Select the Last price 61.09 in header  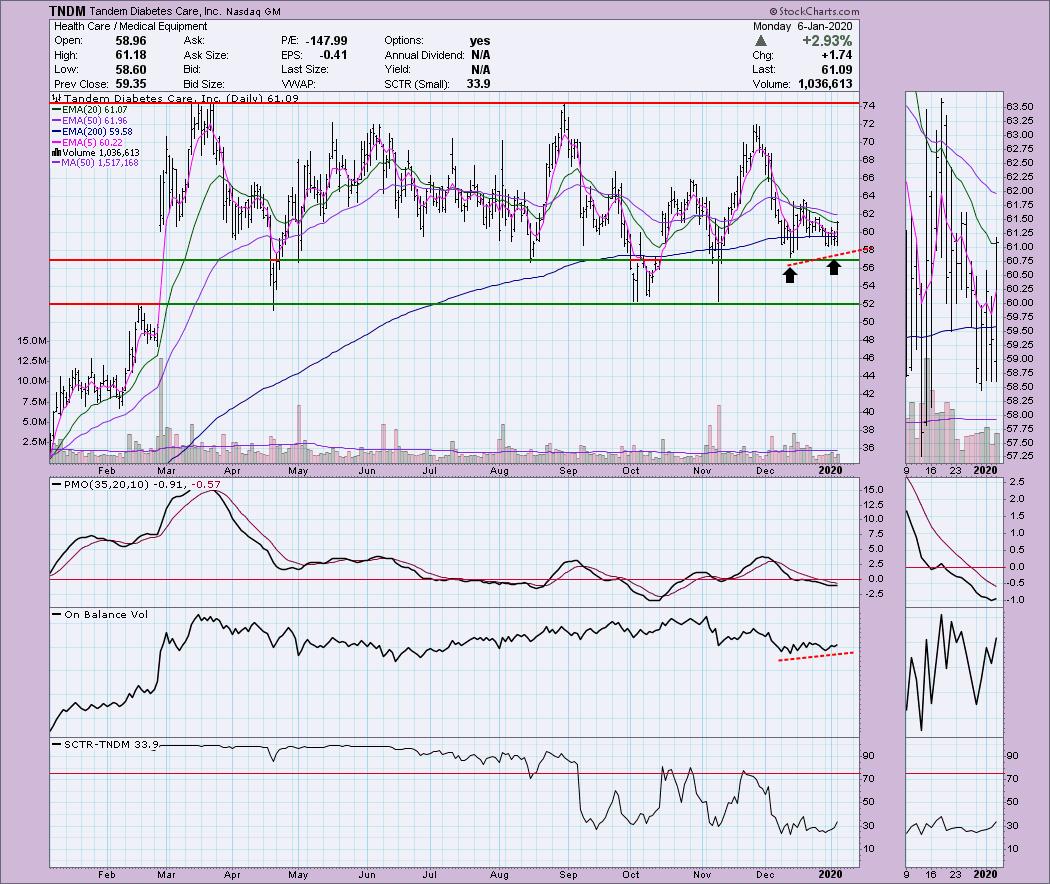[837, 70]
